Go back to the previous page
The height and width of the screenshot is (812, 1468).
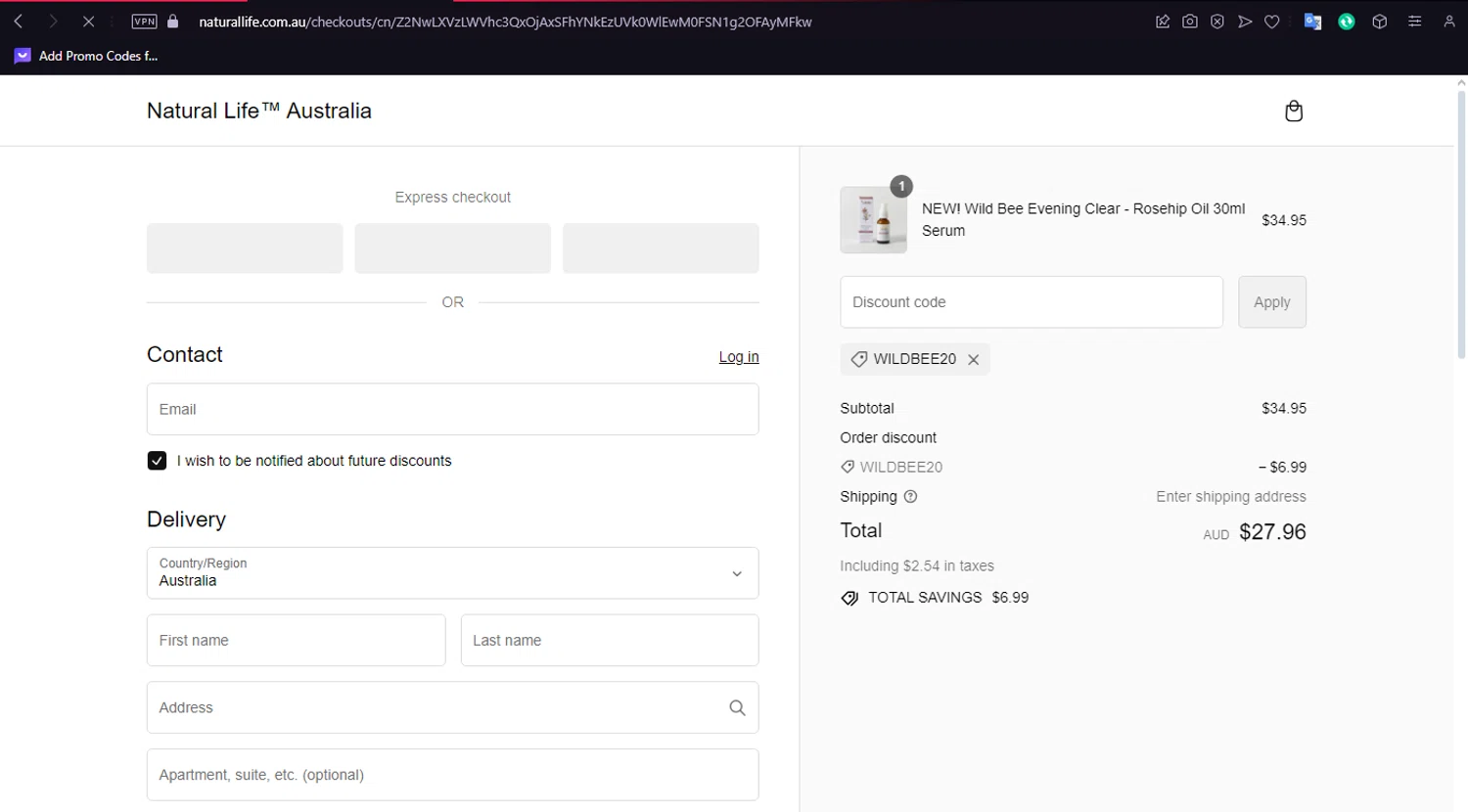(19, 22)
